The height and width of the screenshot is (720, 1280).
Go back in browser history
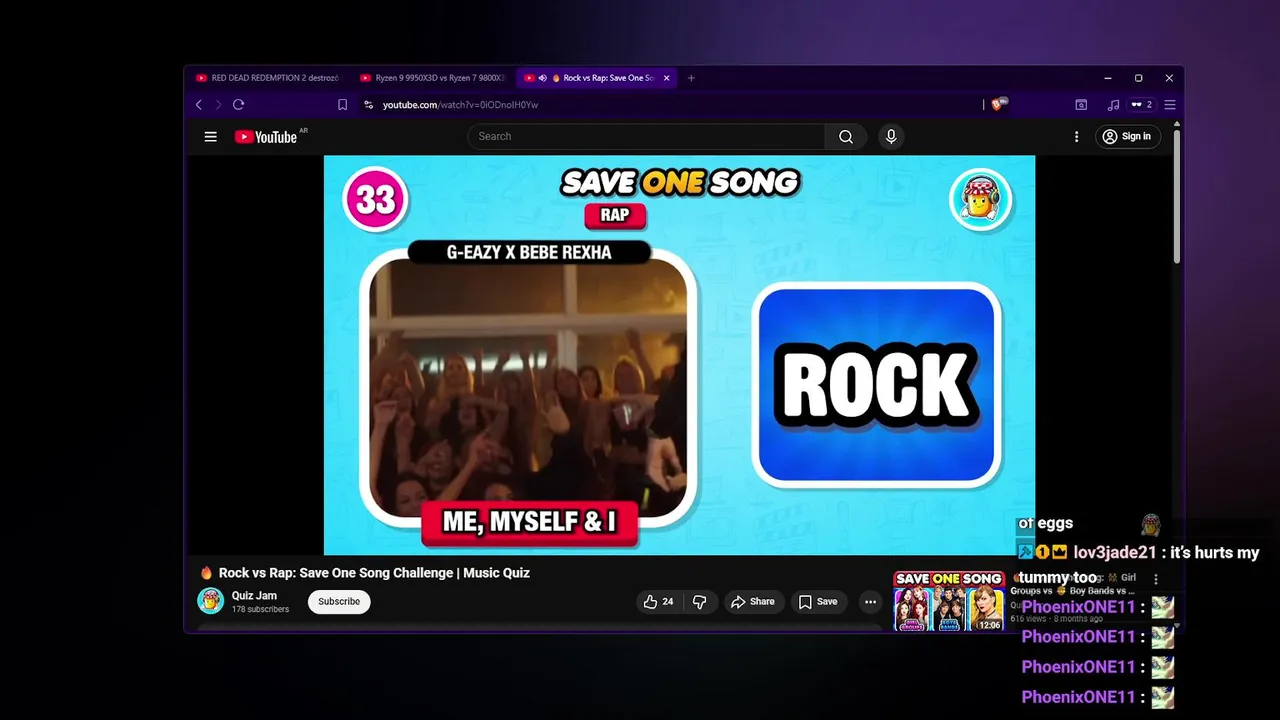(199, 105)
